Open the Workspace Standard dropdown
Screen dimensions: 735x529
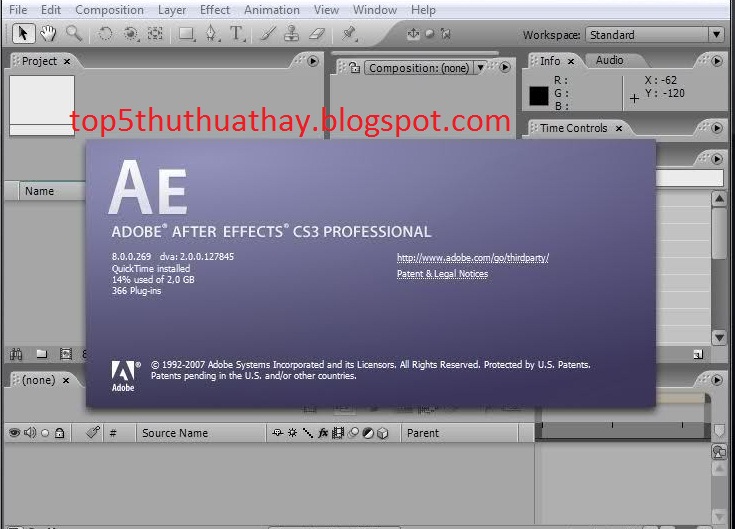click(x=655, y=35)
